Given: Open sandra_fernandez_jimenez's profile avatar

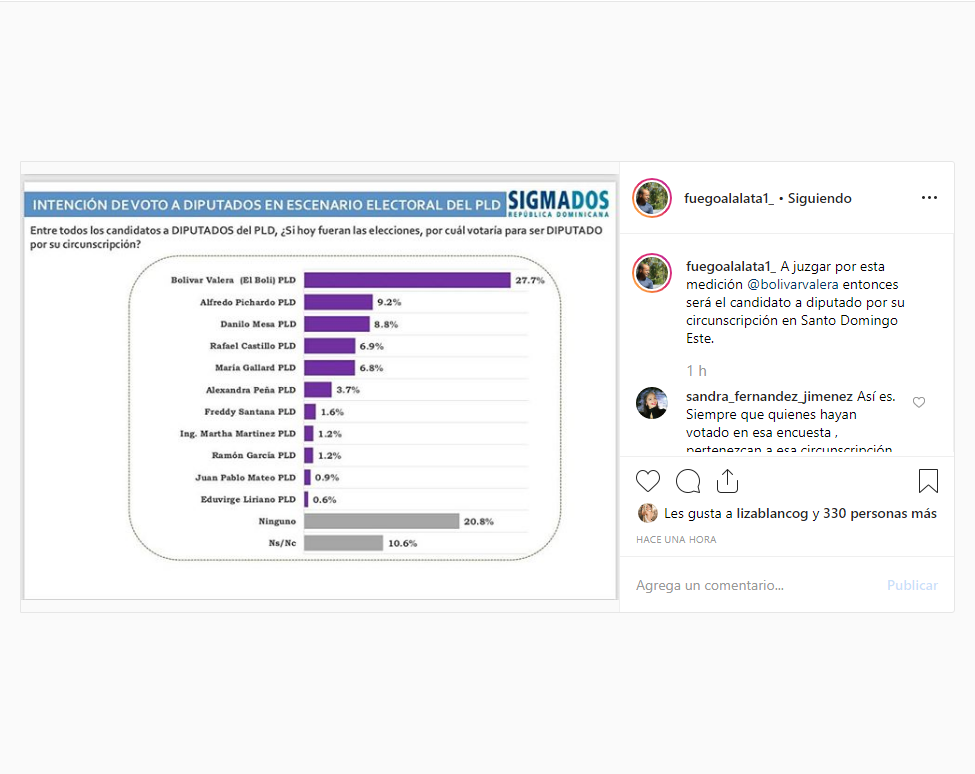Looking at the screenshot, I should point(651,402).
